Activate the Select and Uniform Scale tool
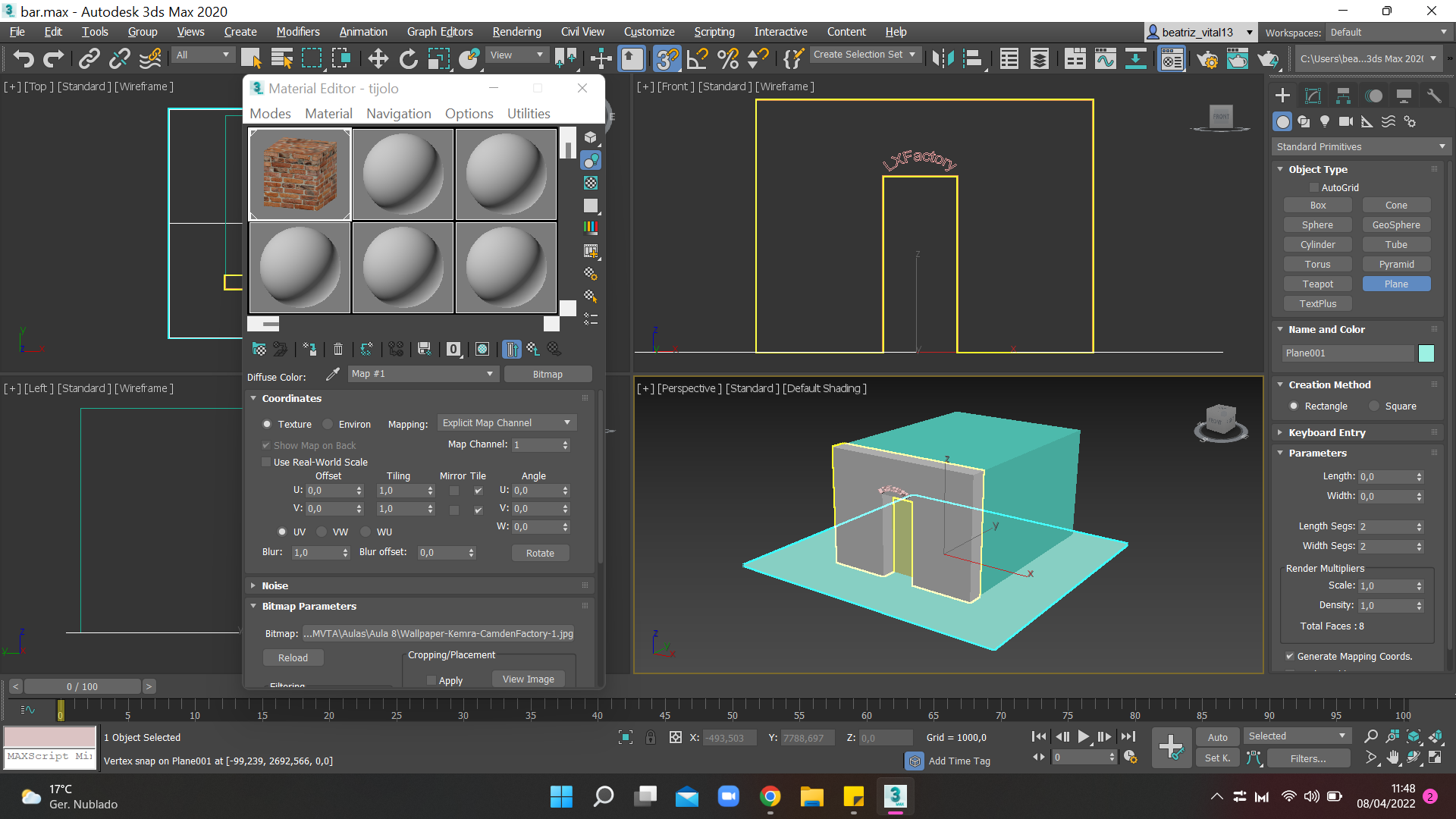This screenshot has height=819, width=1456. click(438, 58)
